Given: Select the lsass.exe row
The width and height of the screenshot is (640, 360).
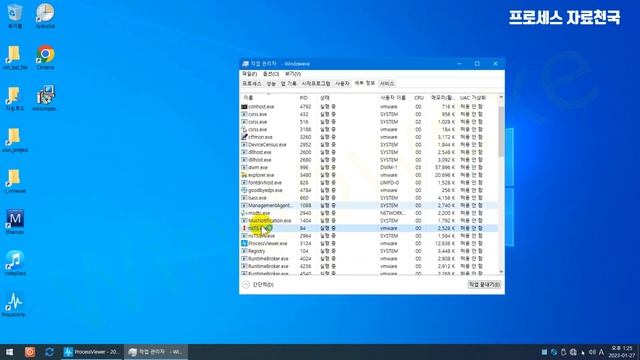Looking at the screenshot, I should click(x=369, y=198).
